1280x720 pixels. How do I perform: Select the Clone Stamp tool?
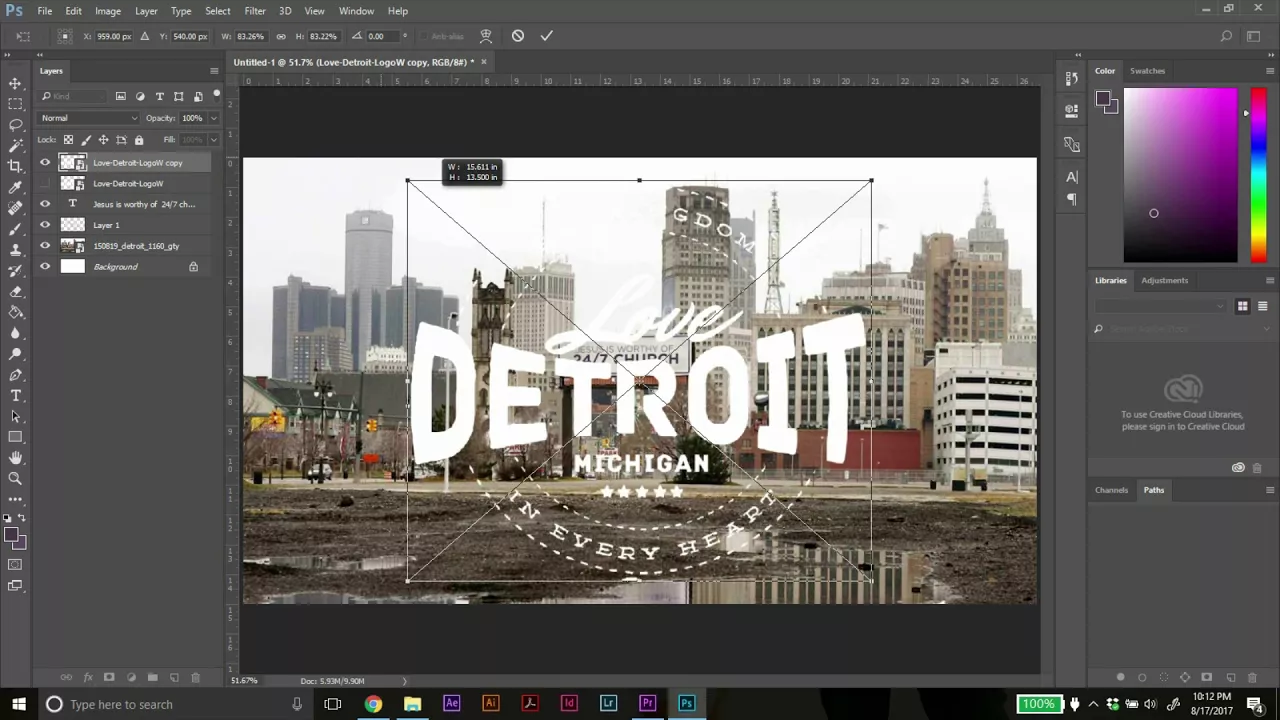point(15,250)
